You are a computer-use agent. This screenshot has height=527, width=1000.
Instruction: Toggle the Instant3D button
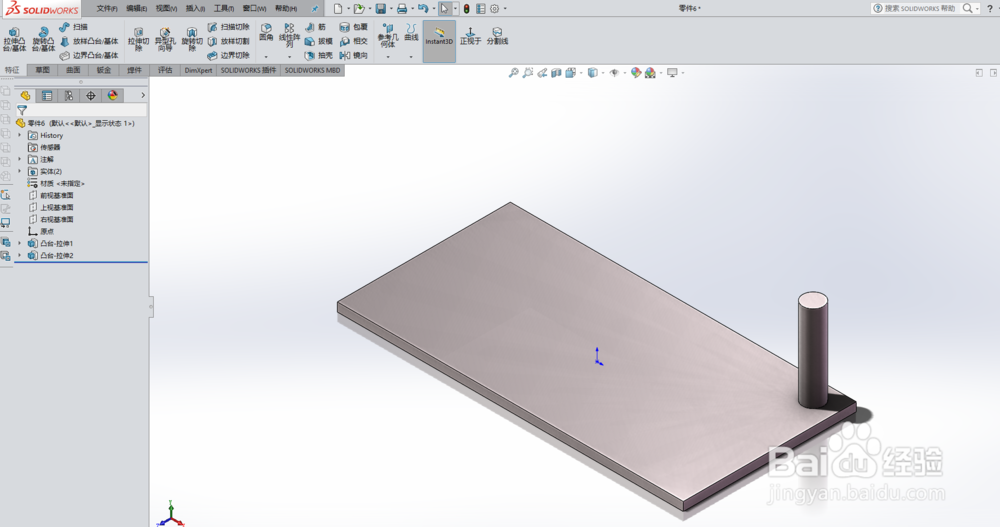point(439,41)
